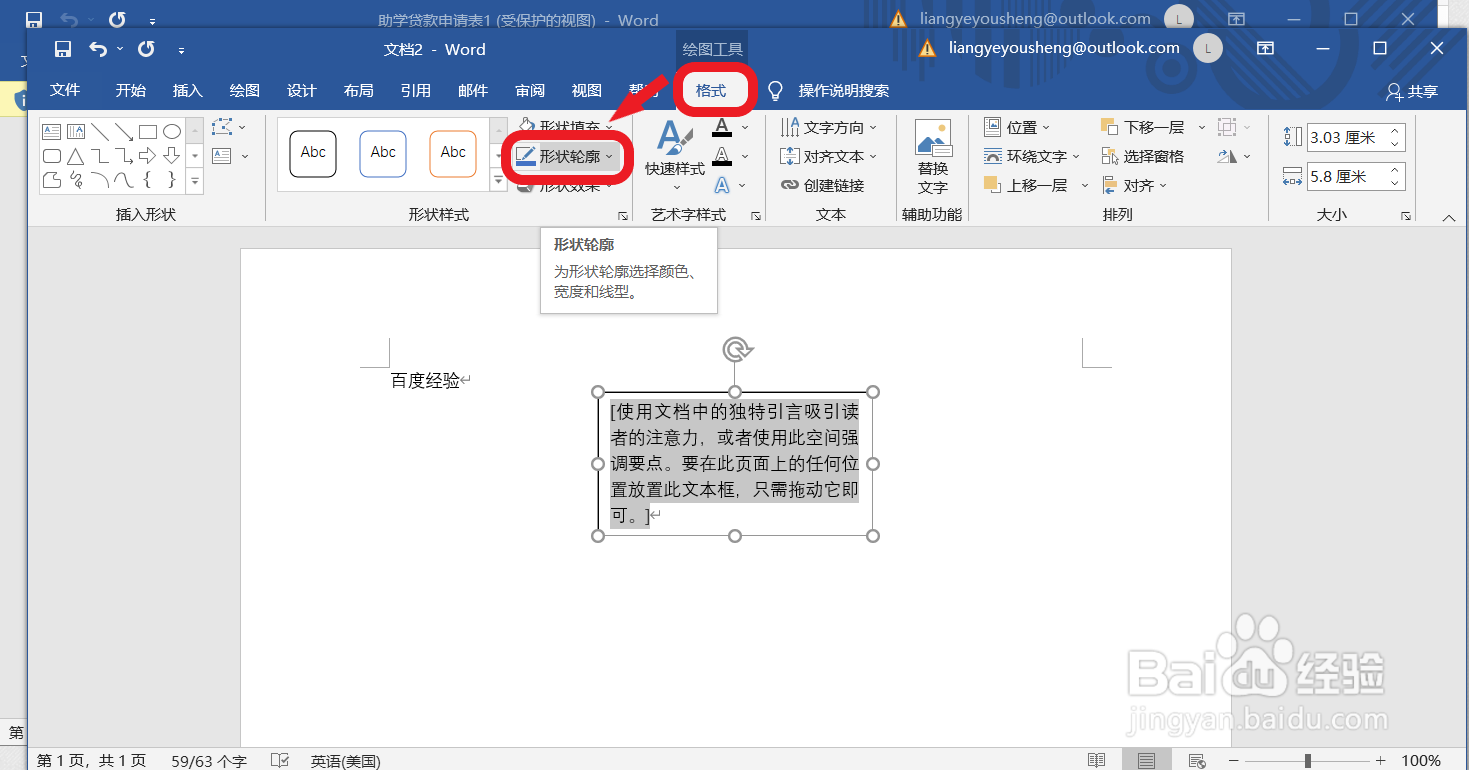Toggle spelling check icon in status bar
Image resolution: width=1469 pixels, height=770 pixels.
tap(279, 760)
